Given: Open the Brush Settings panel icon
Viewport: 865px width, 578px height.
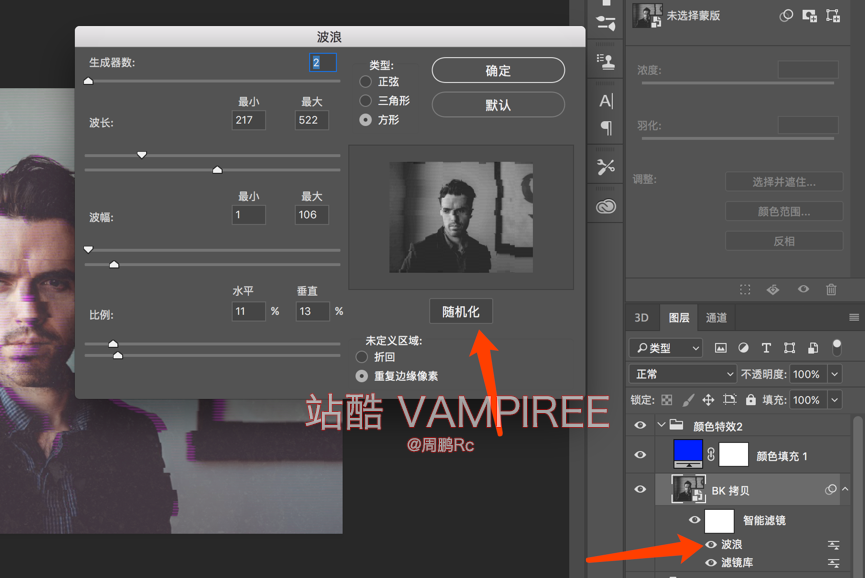Looking at the screenshot, I should 606,23.
